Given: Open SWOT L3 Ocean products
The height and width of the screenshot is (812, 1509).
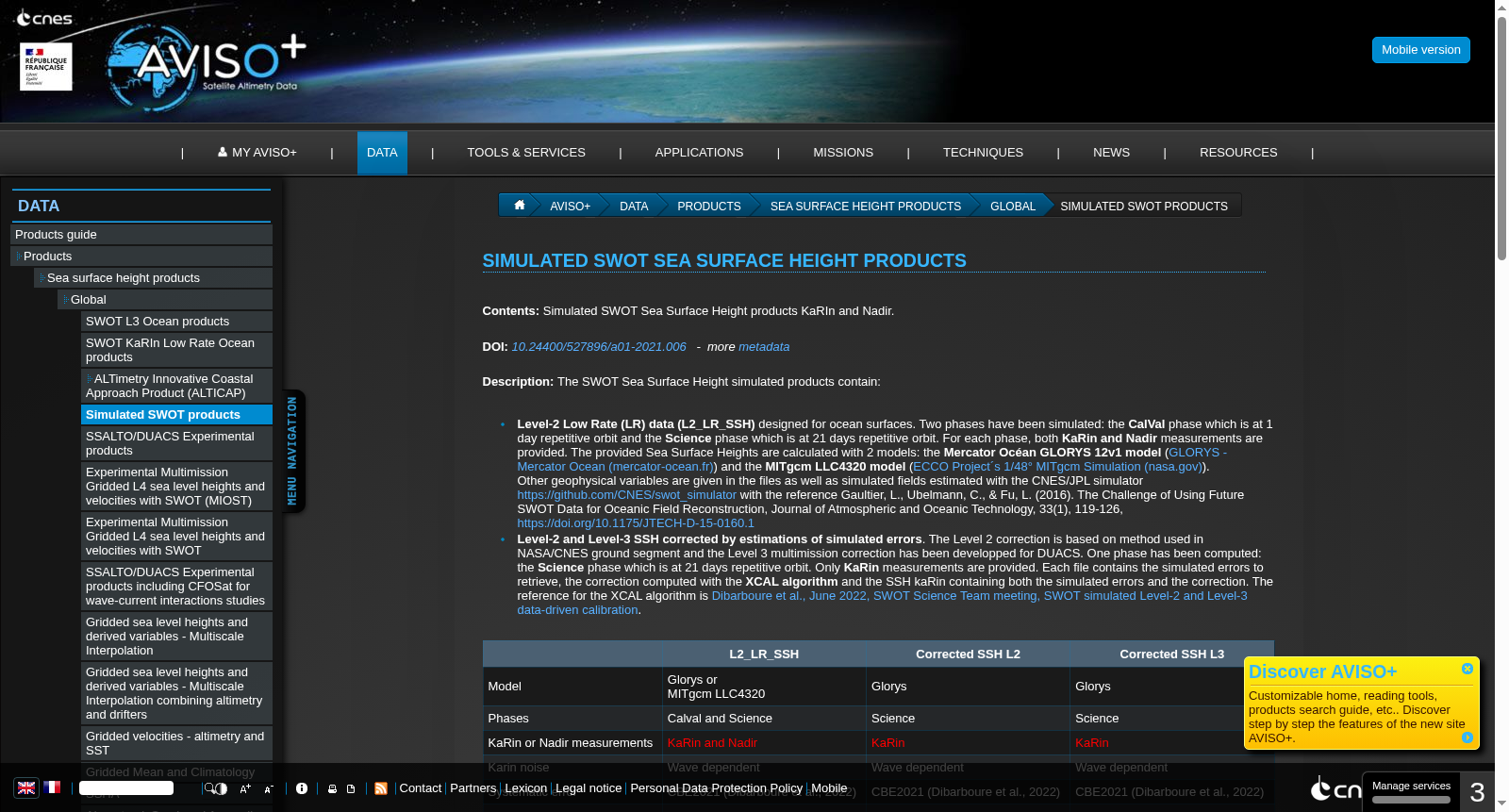Looking at the screenshot, I should coord(176,322).
